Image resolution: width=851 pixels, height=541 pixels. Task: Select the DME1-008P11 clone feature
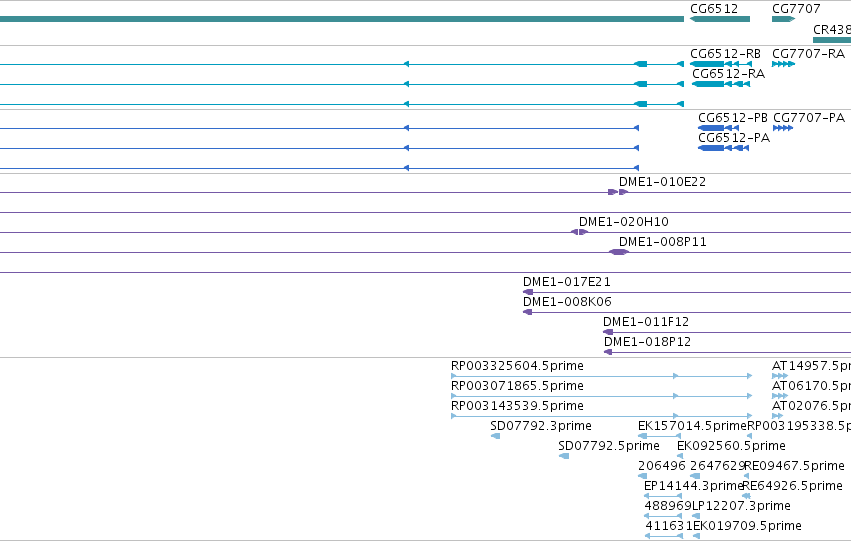[x=619, y=252]
